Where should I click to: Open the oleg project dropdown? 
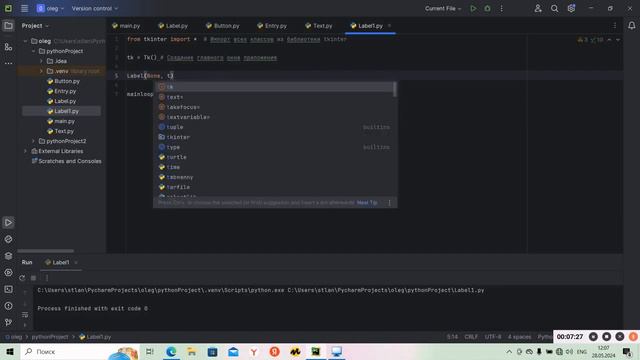point(51,8)
